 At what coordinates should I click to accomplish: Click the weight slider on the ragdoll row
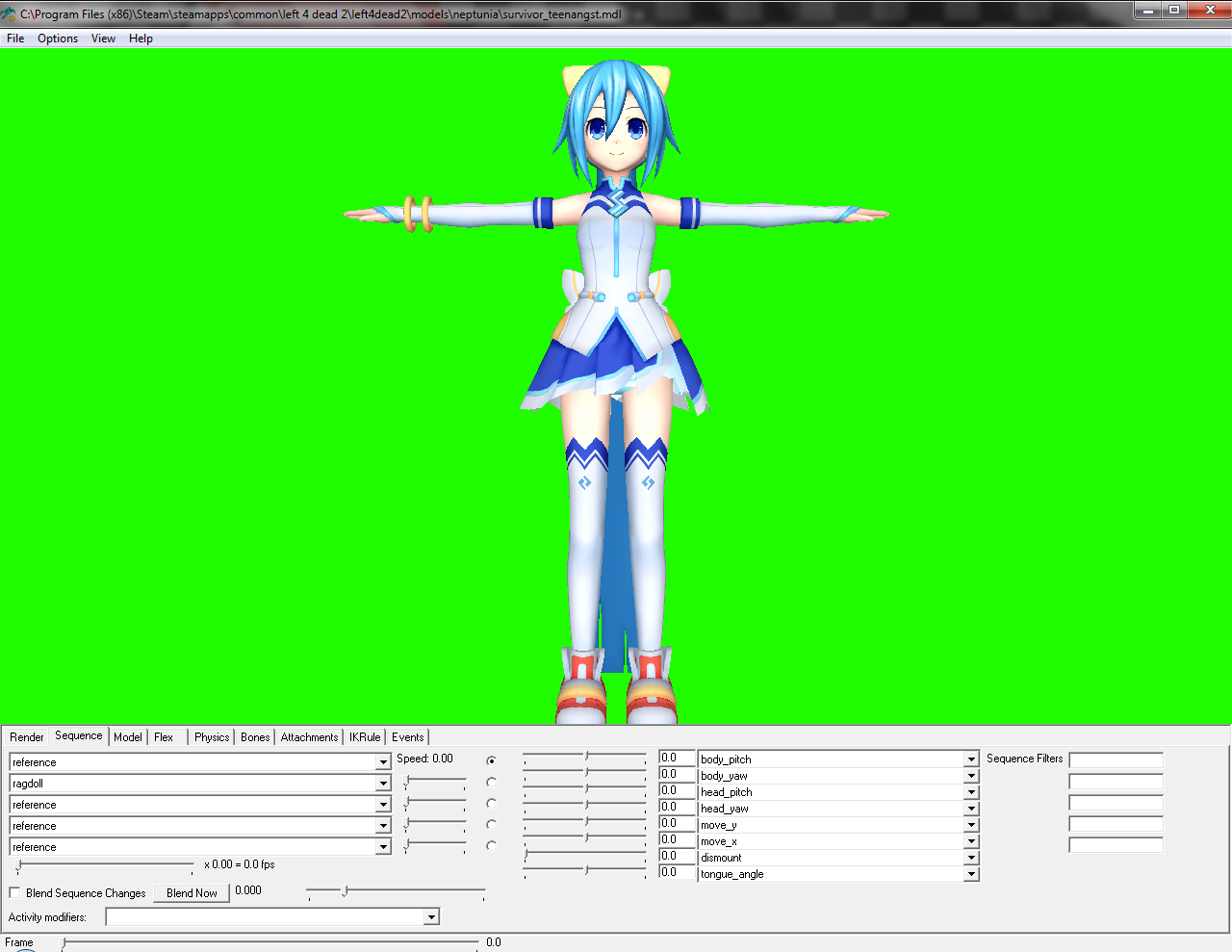point(435,781)
